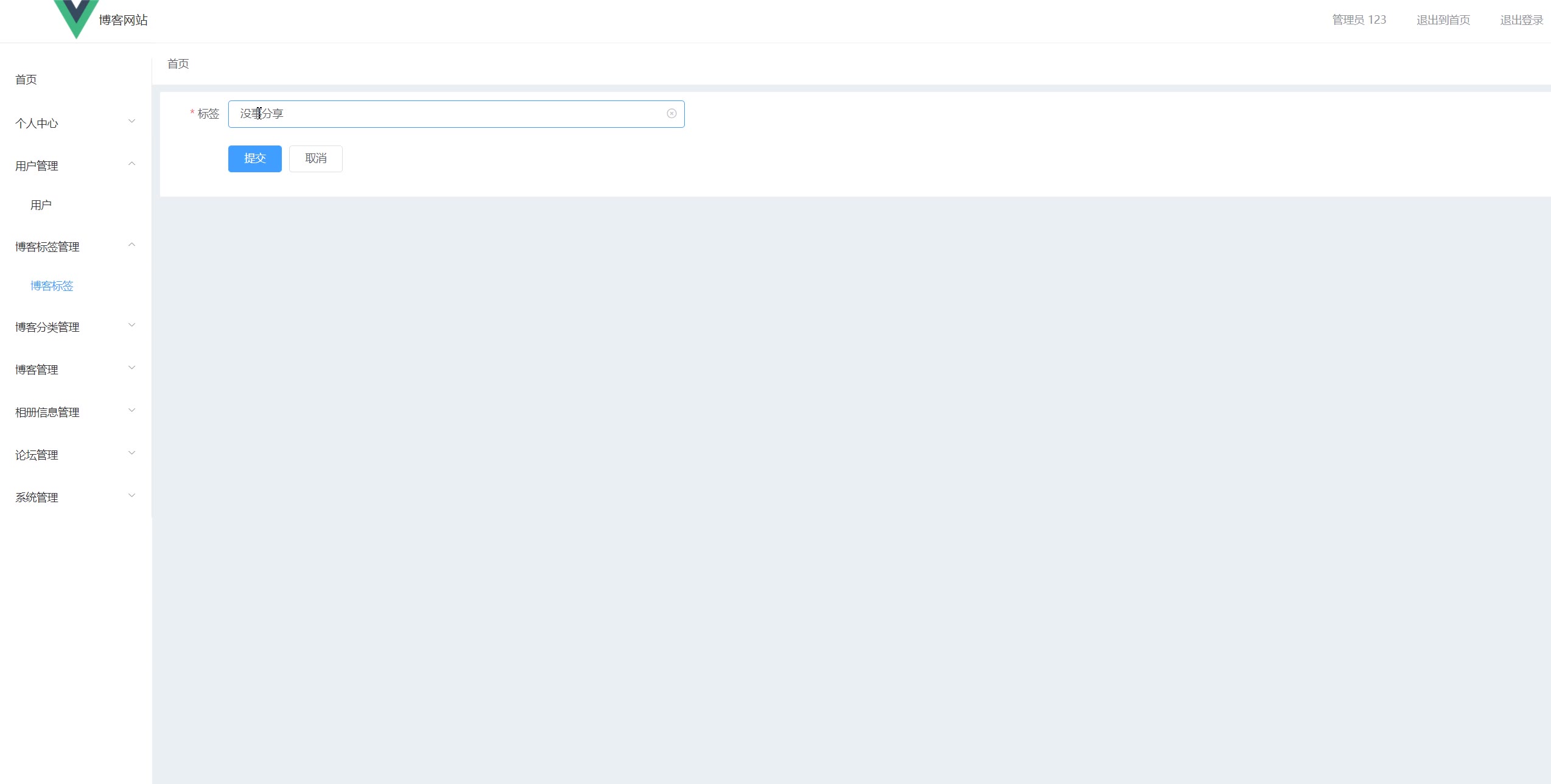Expand 系统管理 chevron arrow
The image size is (1551, 784).
click(131, 495)
